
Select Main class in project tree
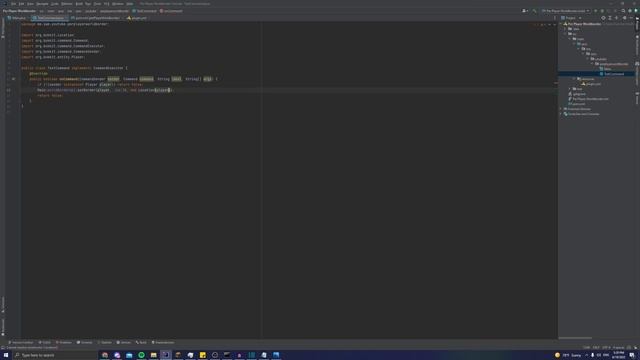(605, 69)
